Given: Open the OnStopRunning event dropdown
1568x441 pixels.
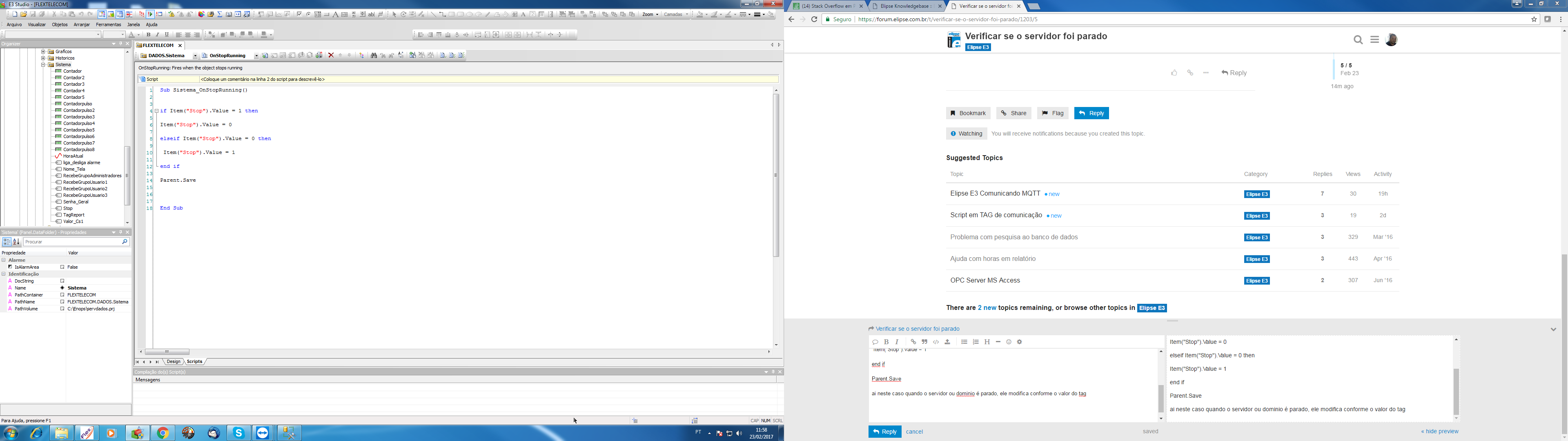Looking at the screenshot, I should 256,56.
